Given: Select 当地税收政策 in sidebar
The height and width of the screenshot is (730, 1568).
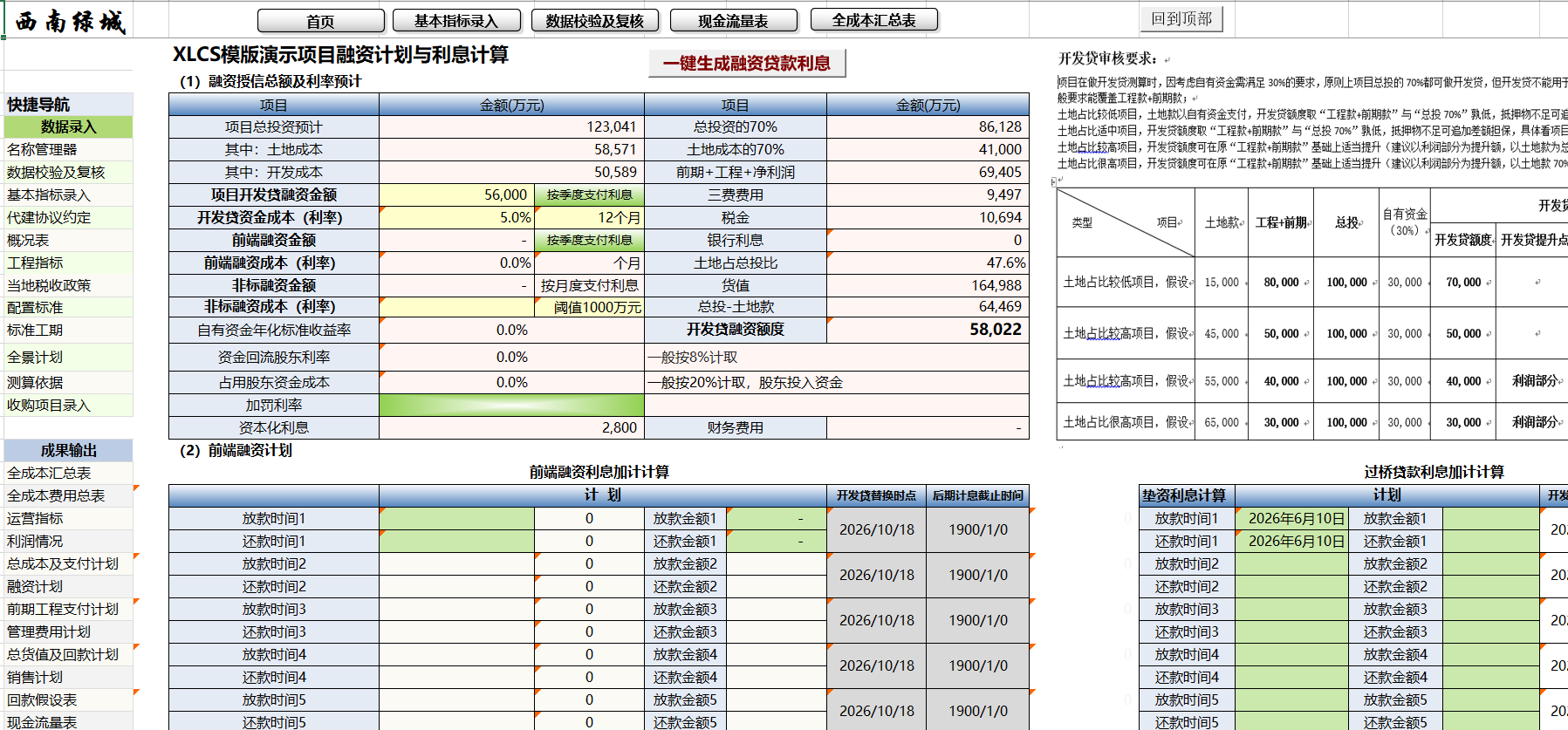Looking at the screenshot, I should 68,285.
